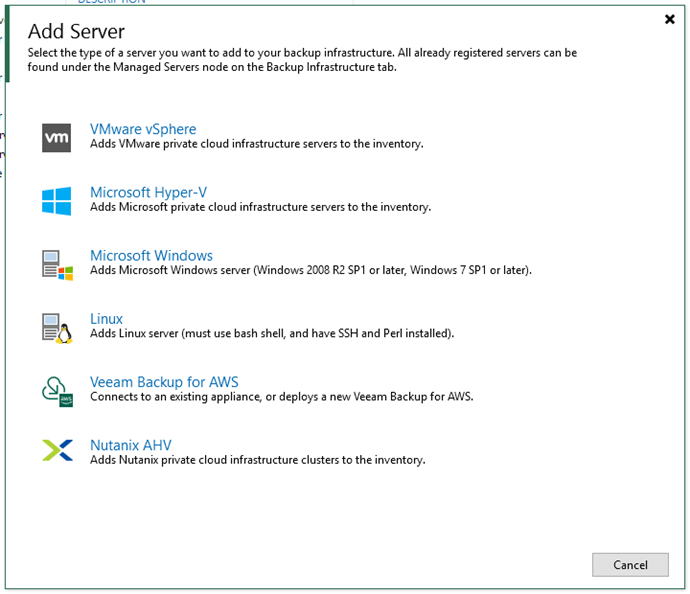Click the Microsoft Windows server icon

coord(57,264)
